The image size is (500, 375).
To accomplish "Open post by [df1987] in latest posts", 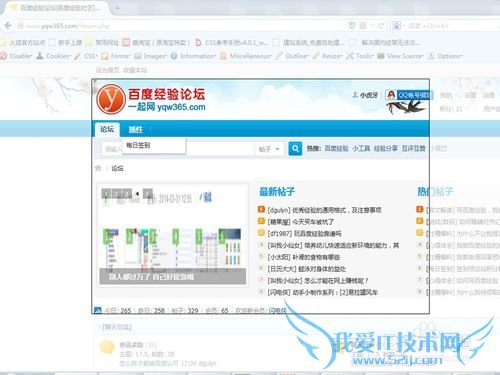I will (x=304, y=233).
